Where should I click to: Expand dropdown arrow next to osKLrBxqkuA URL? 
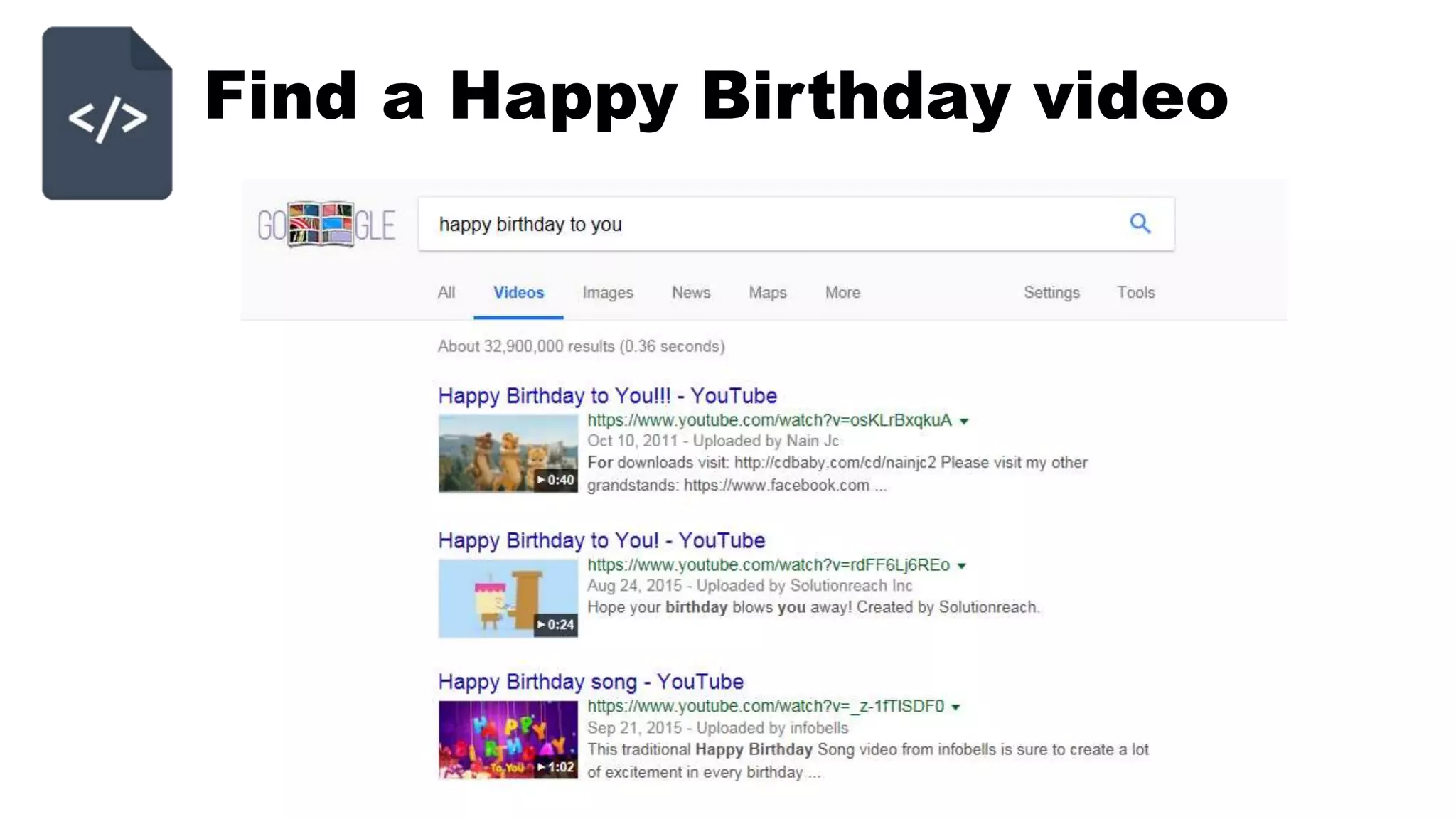(x=964, y=421)
